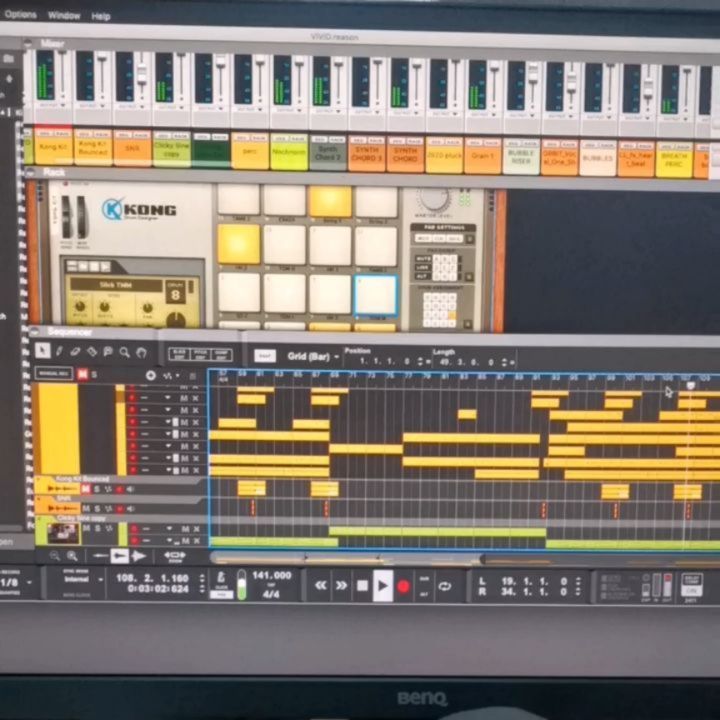
Task: Select the Eraser tool in sequencer toolbar
Action: 75,352
